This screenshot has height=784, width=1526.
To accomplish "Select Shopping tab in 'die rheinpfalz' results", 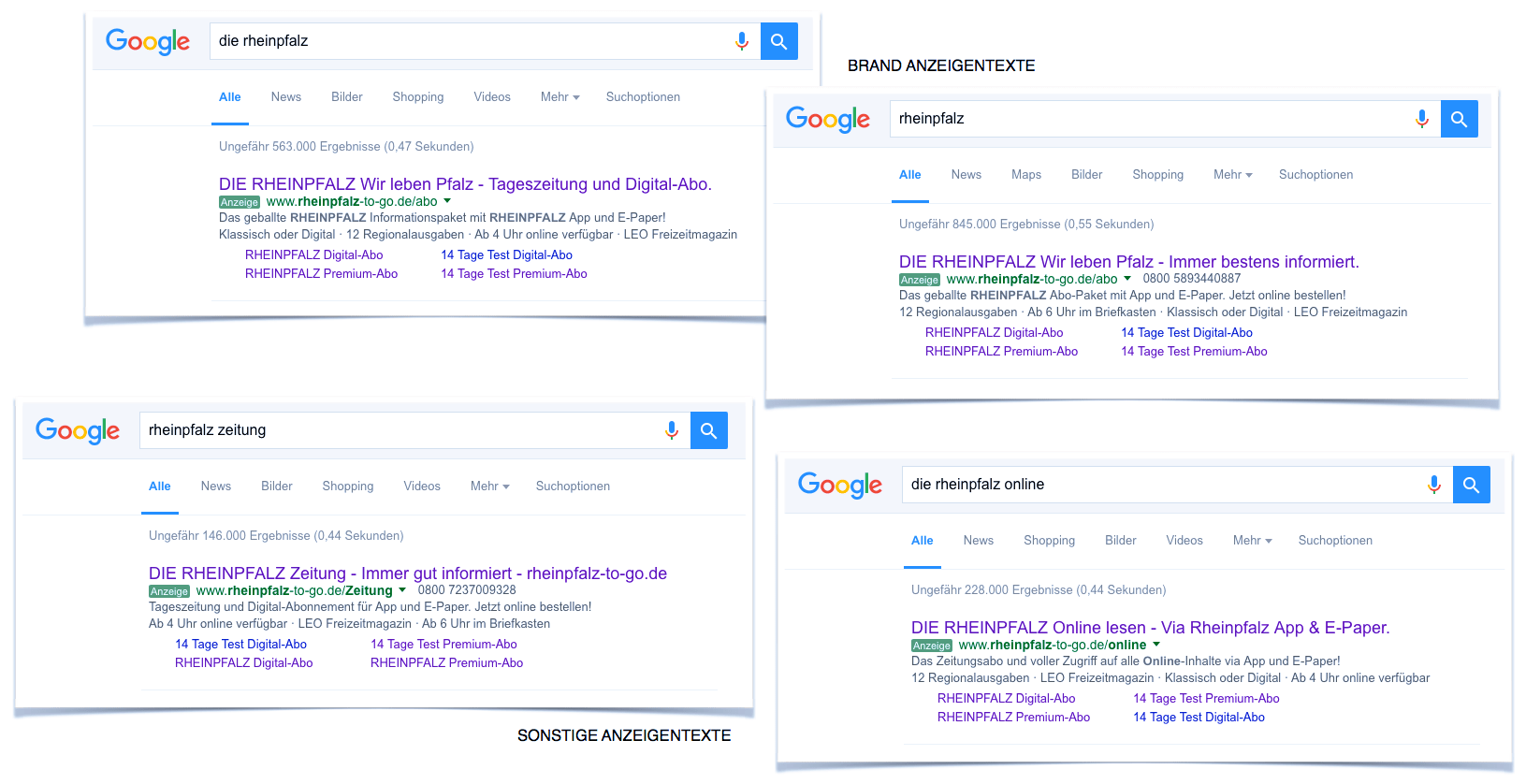I will point(418,97).
